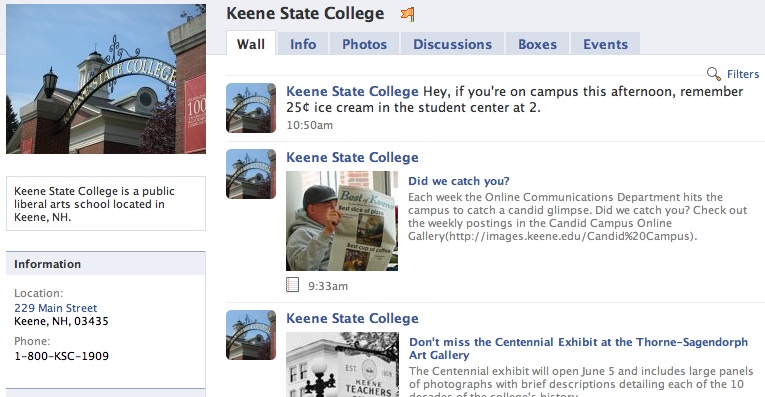
Task: Click the note icon next to 9:33am
Action: (292, 285)
